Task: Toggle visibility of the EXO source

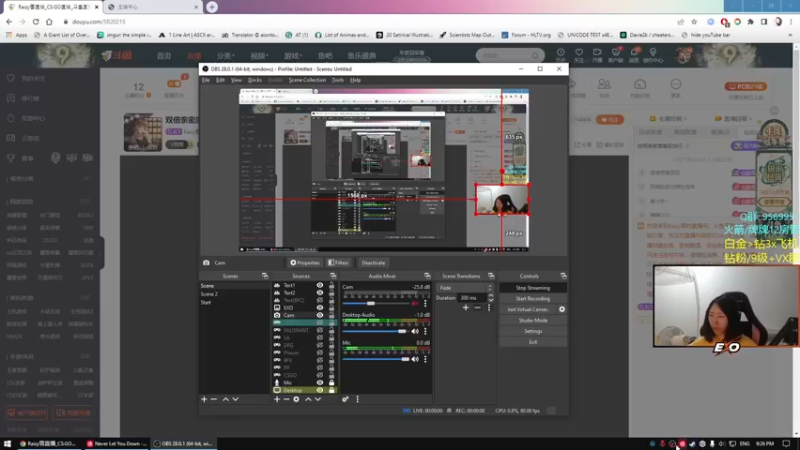Action: pos(320,308)
